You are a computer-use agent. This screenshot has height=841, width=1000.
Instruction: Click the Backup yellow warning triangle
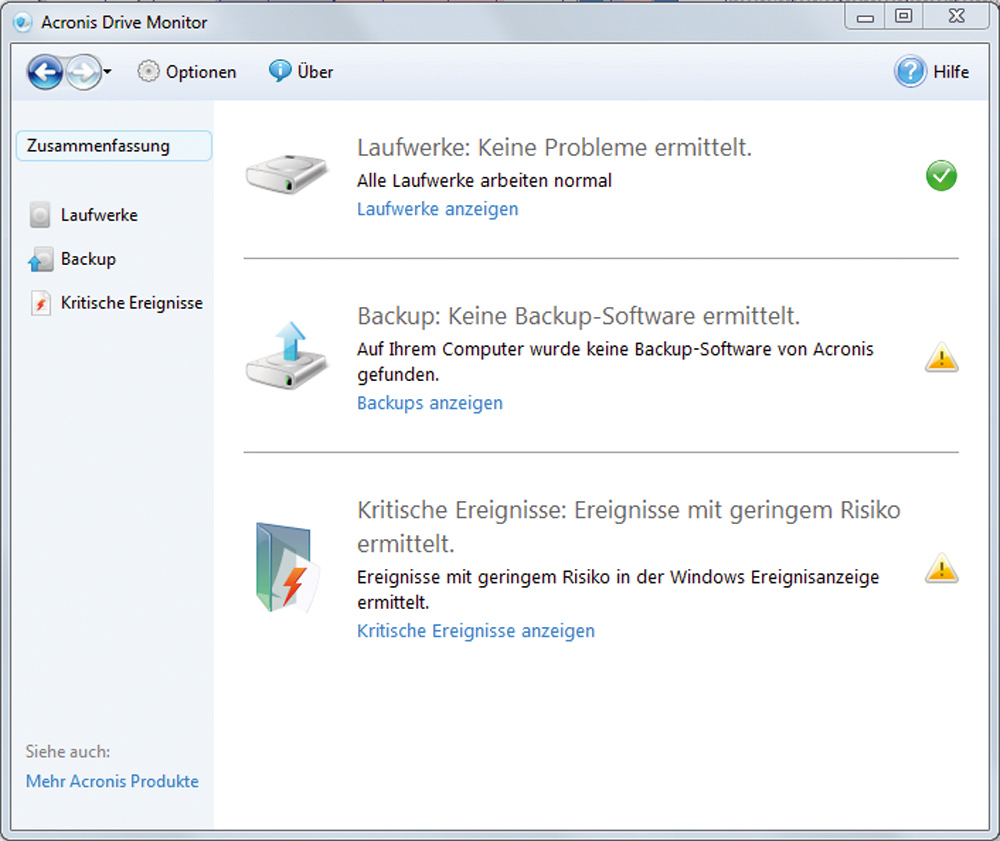941,357
